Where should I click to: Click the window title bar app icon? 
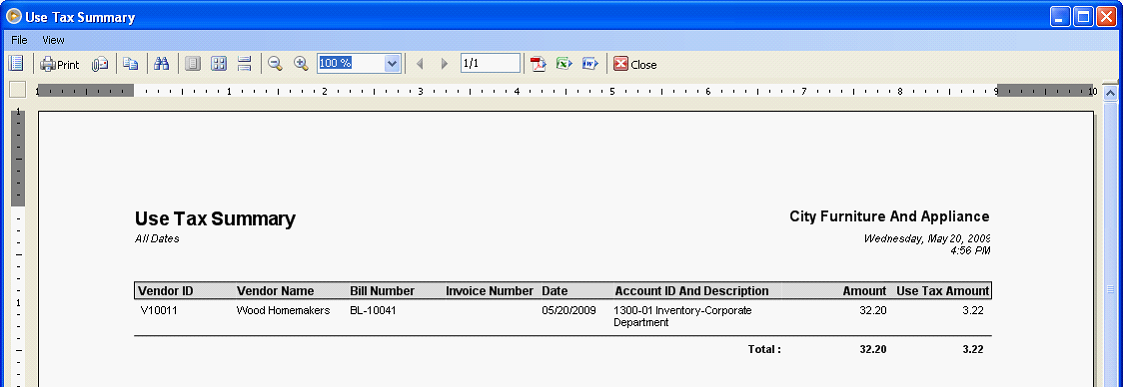pos(13,16)
